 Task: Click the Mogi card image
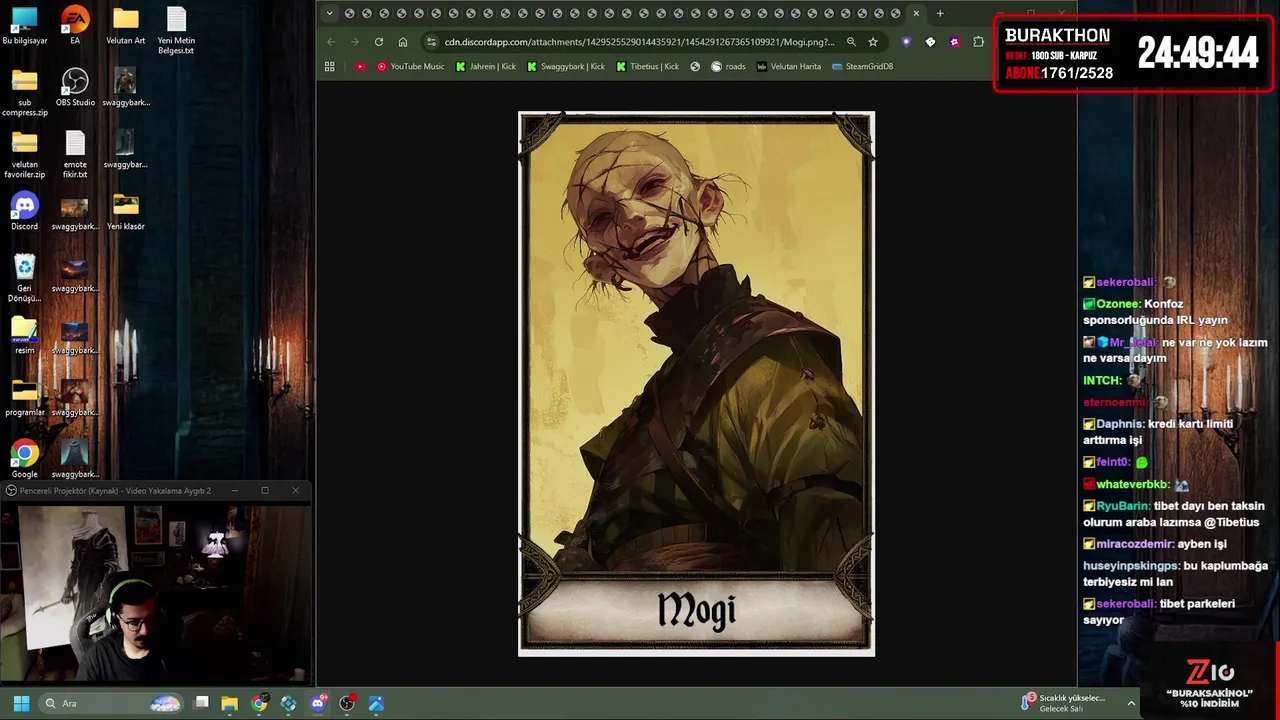(696, 384)
